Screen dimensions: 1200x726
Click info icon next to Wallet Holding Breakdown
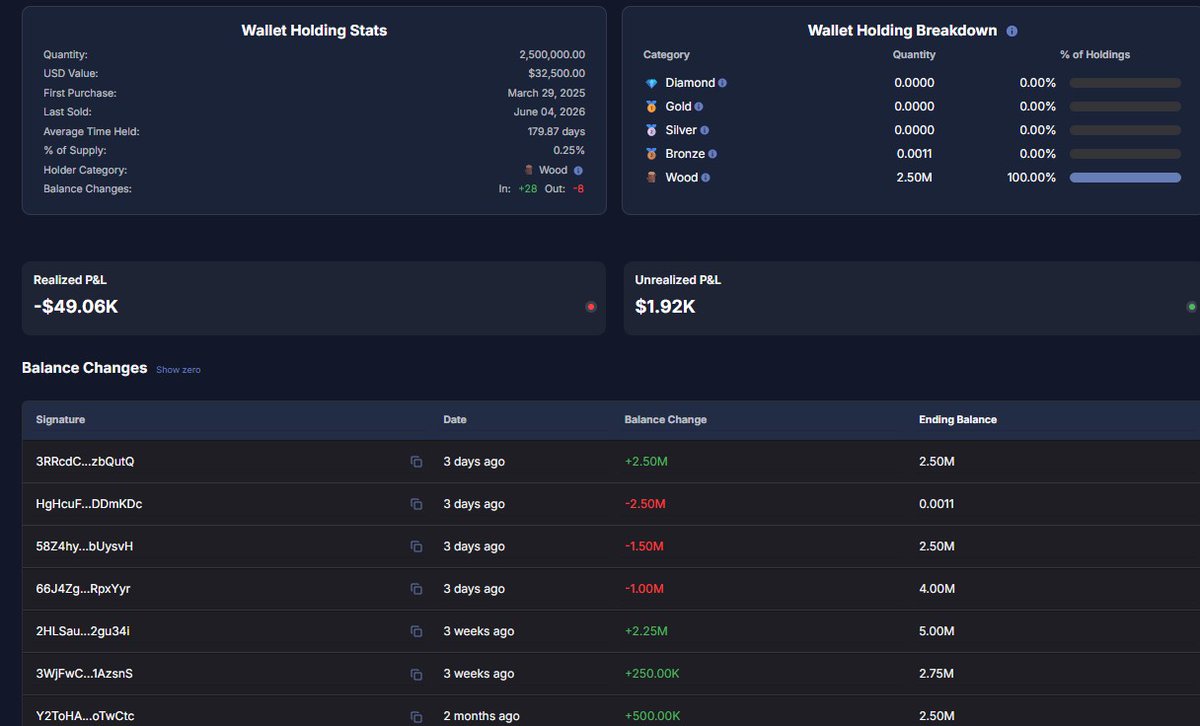coord(1012,31)
